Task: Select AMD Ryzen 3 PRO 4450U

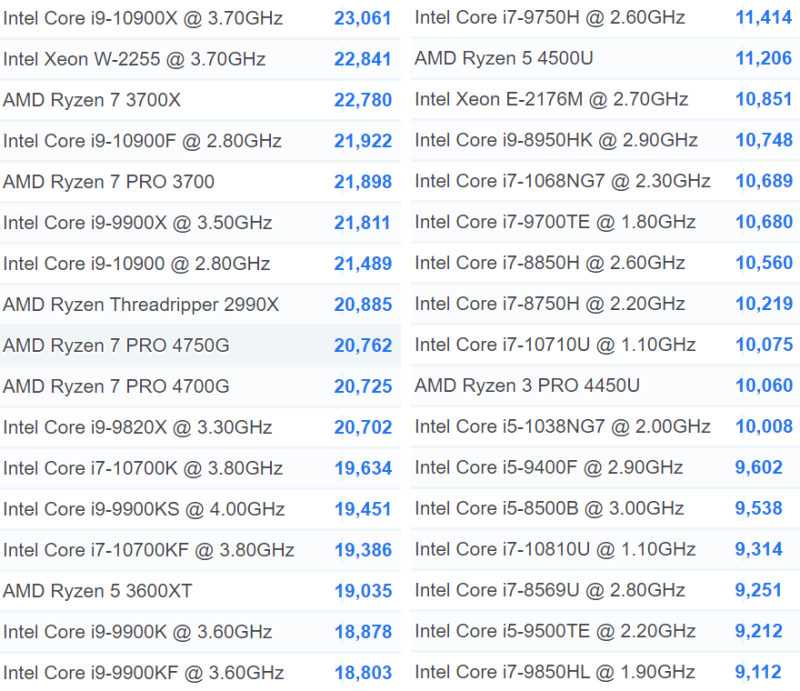Action: tap(527, 385)
